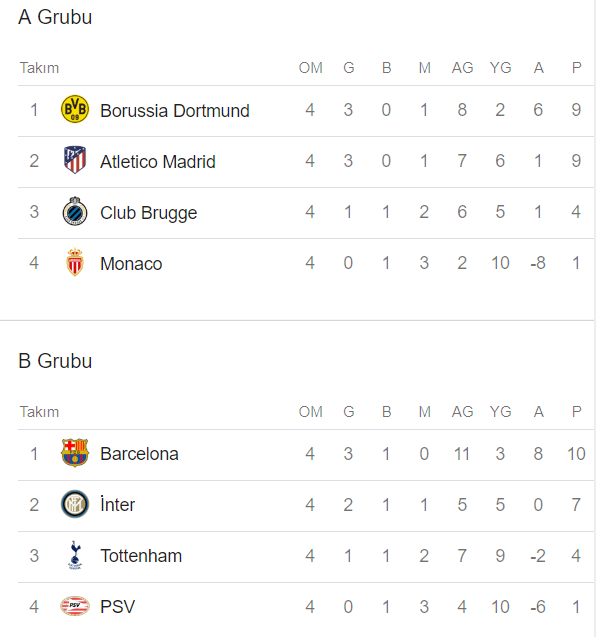This screenshot has width=596, height=637.
Task: Click the B Grubu heading
Action: tap(55, 361)
